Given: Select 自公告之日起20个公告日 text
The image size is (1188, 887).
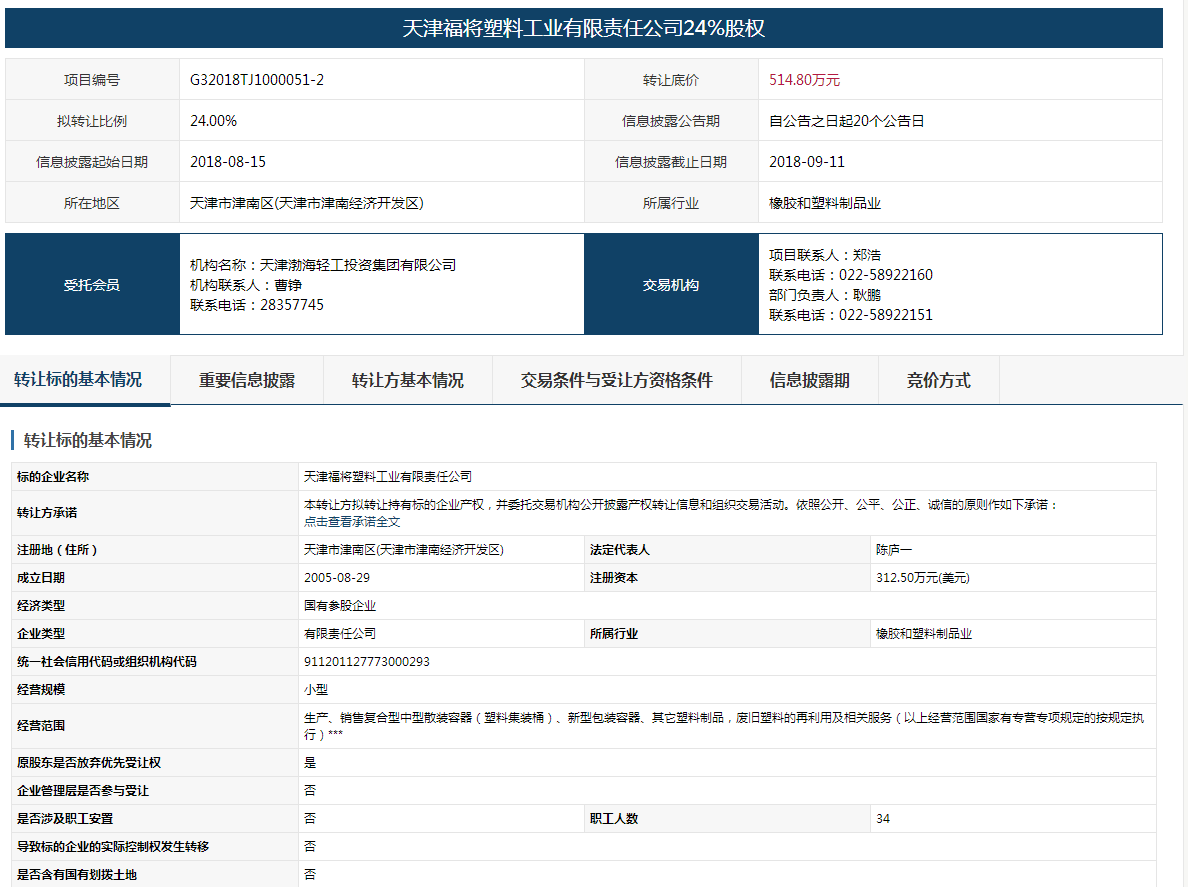Looking at the screenshot, I should coord(846,120).
